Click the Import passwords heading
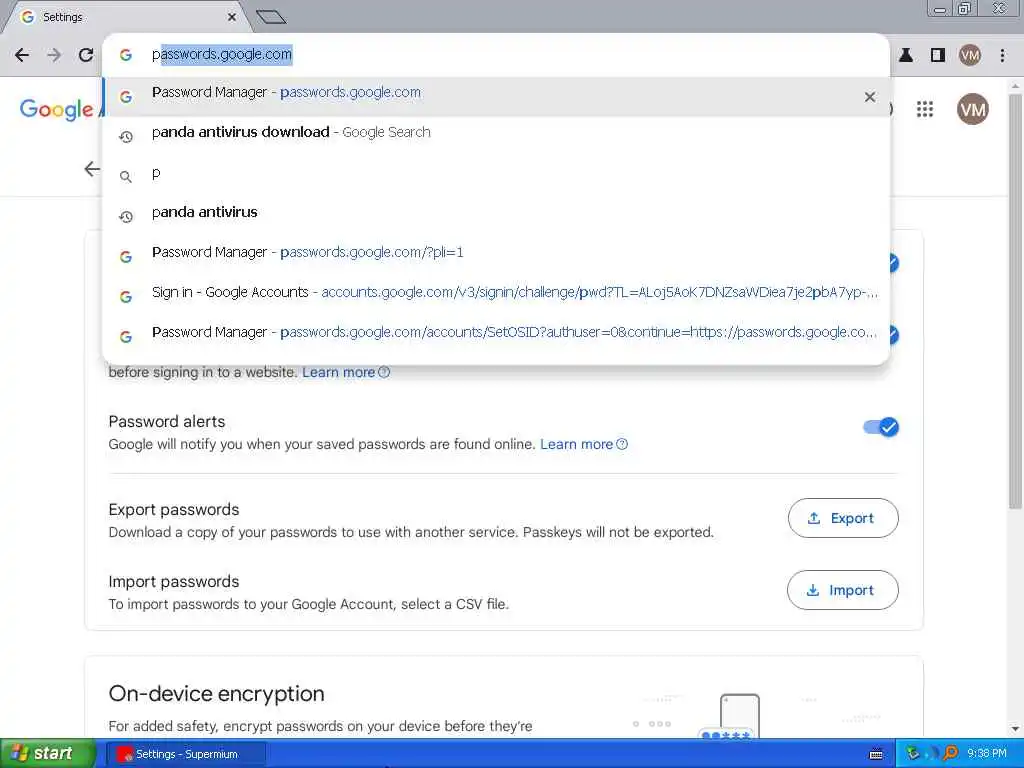This screenshot has height=768, width=1024. click(x=174, y=581)
